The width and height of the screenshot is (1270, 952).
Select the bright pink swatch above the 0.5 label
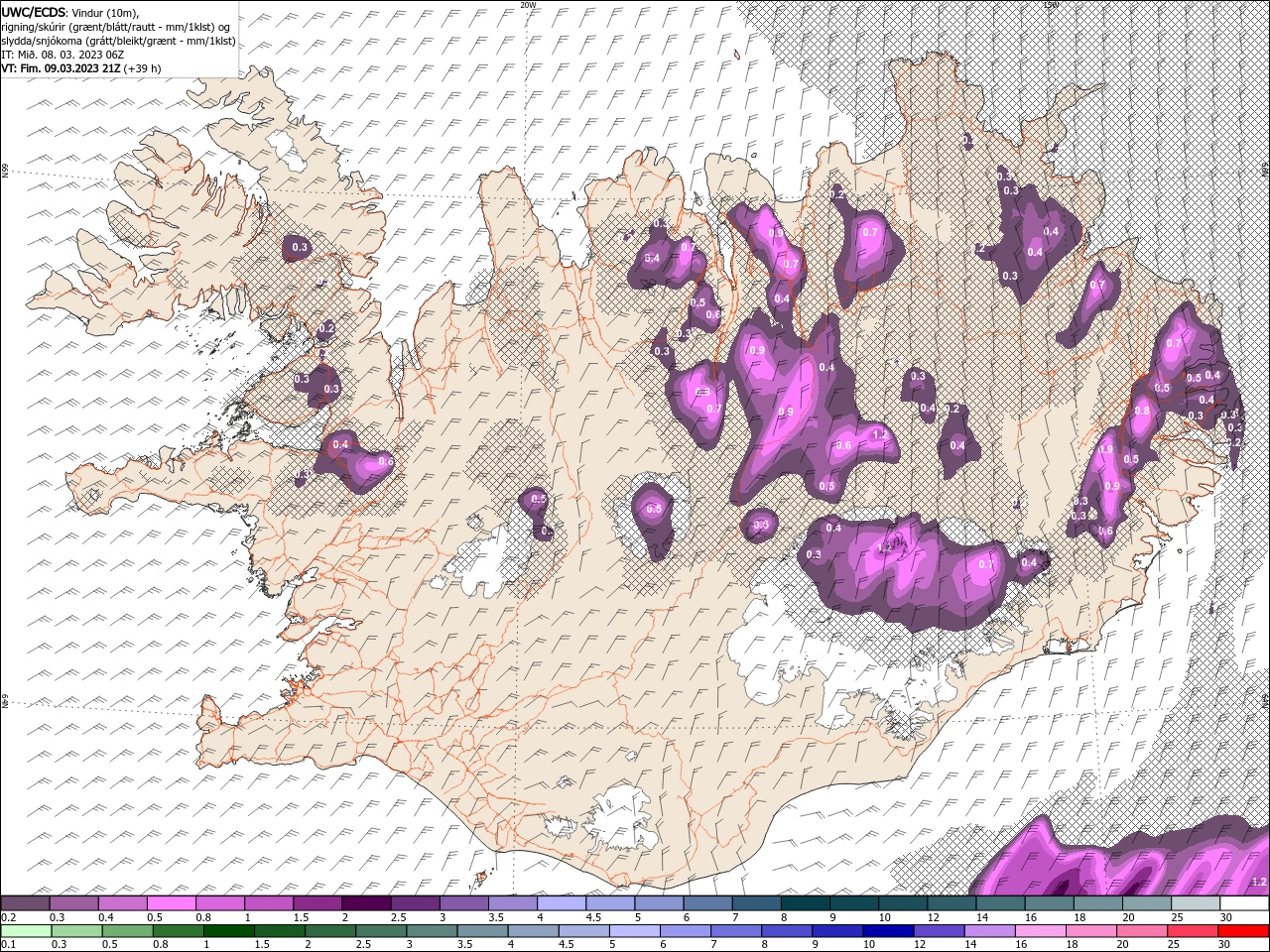point(171,903)
